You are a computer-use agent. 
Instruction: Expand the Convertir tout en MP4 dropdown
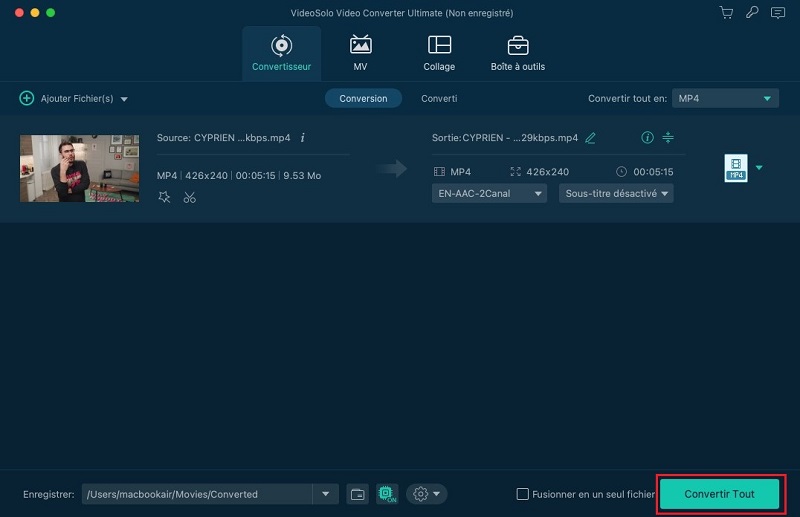click(724, 98)
